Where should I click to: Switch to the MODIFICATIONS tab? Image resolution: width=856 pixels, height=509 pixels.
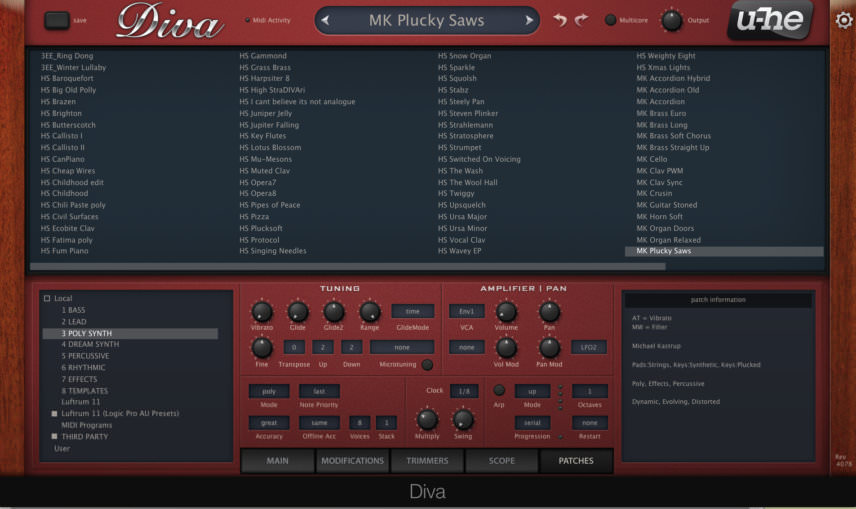(353, 461)
